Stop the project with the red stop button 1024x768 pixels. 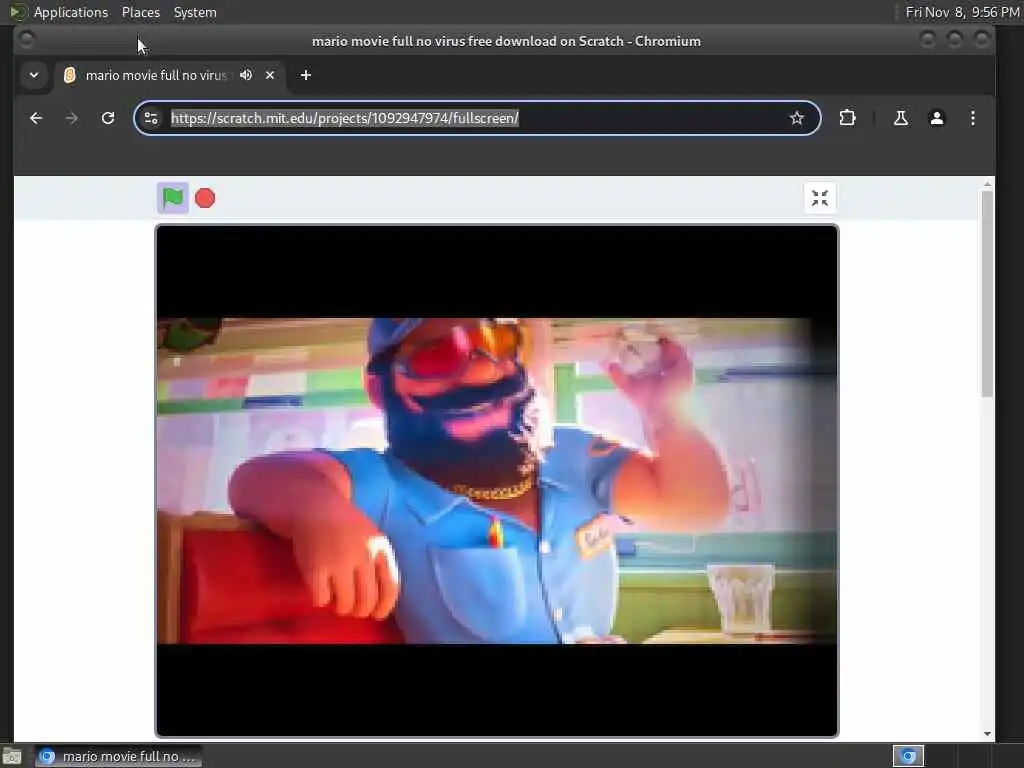[205, 198]
